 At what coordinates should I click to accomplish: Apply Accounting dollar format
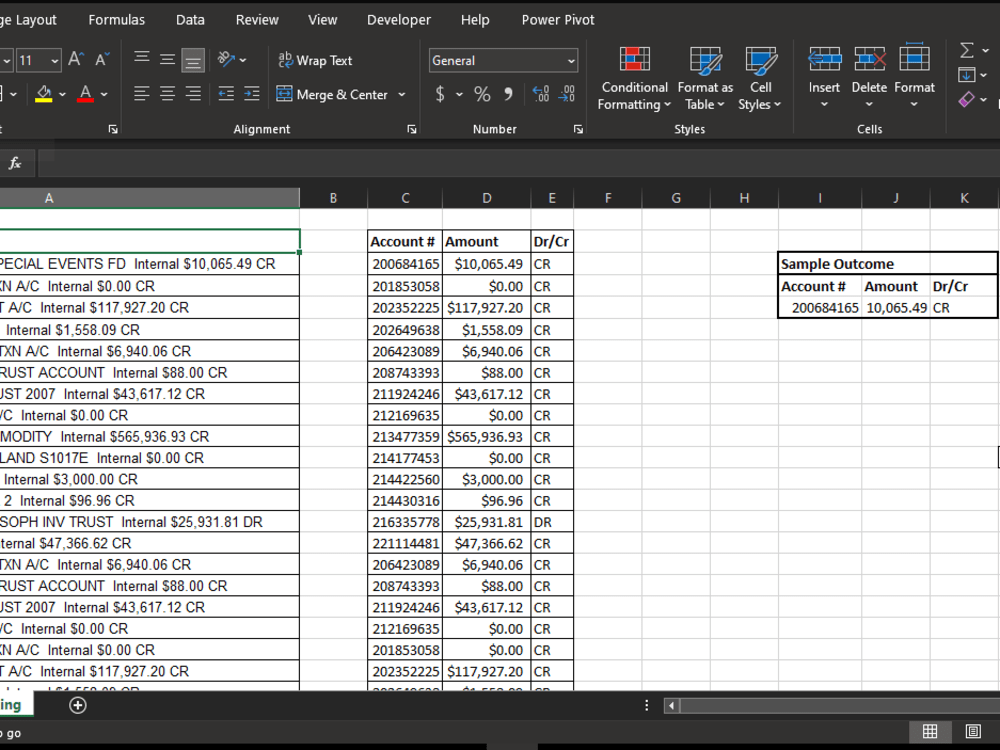[440, 94]
